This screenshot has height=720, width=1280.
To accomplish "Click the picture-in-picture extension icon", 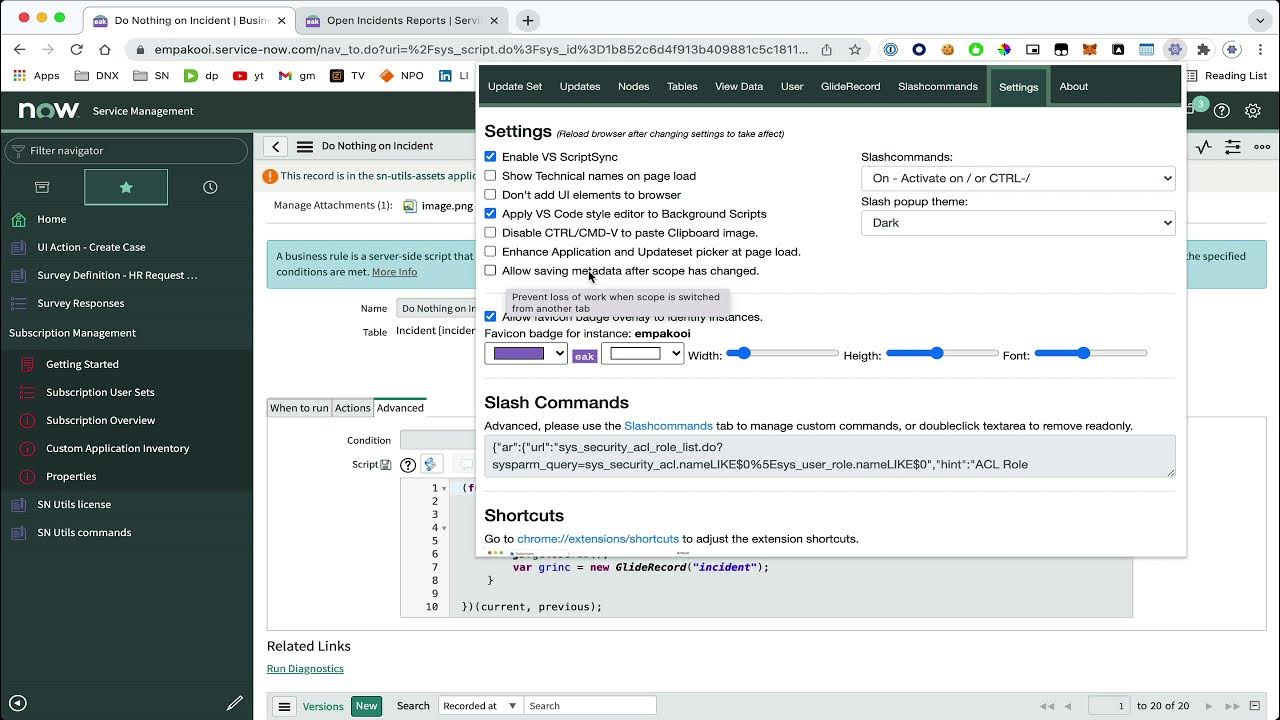I will point(1033,49).
